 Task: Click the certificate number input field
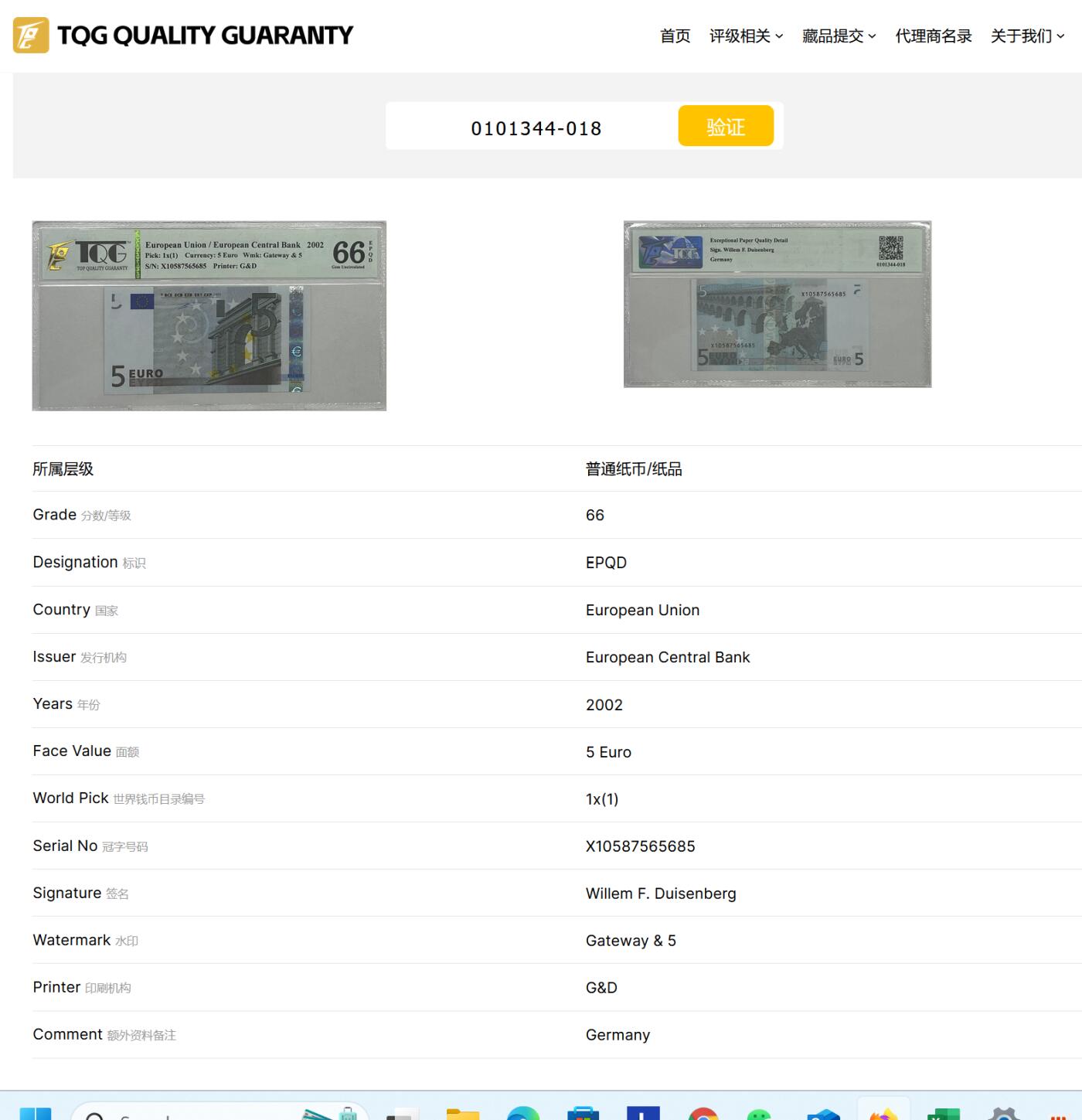tap(536, 128)
